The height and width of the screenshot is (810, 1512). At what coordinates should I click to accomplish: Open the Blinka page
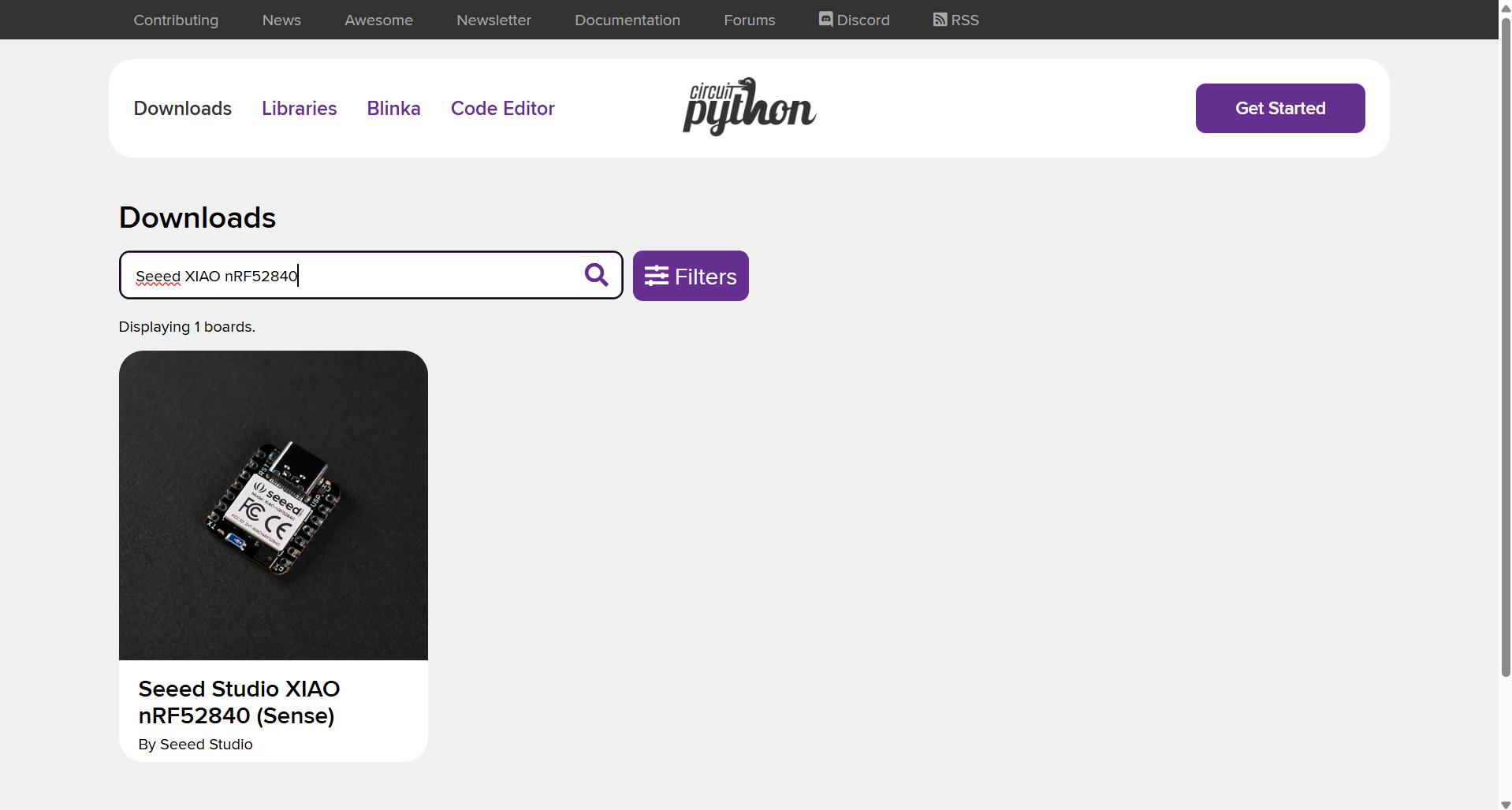393,108
